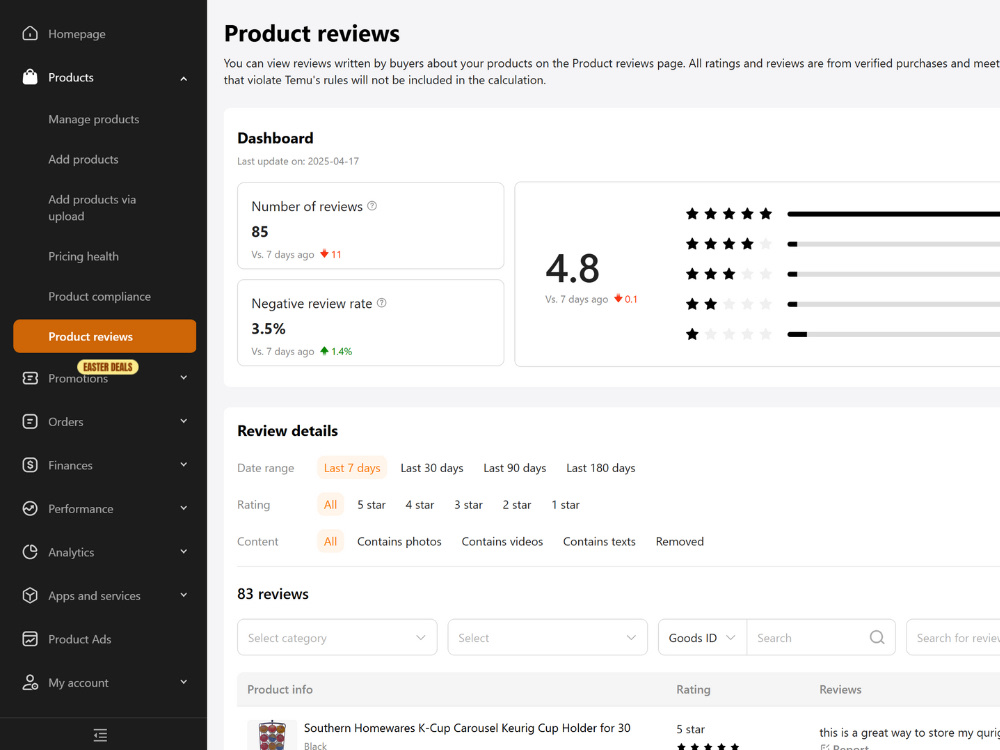Click the Number of reviews card
The image size is (1000, 750).
(x=371, y=226)
